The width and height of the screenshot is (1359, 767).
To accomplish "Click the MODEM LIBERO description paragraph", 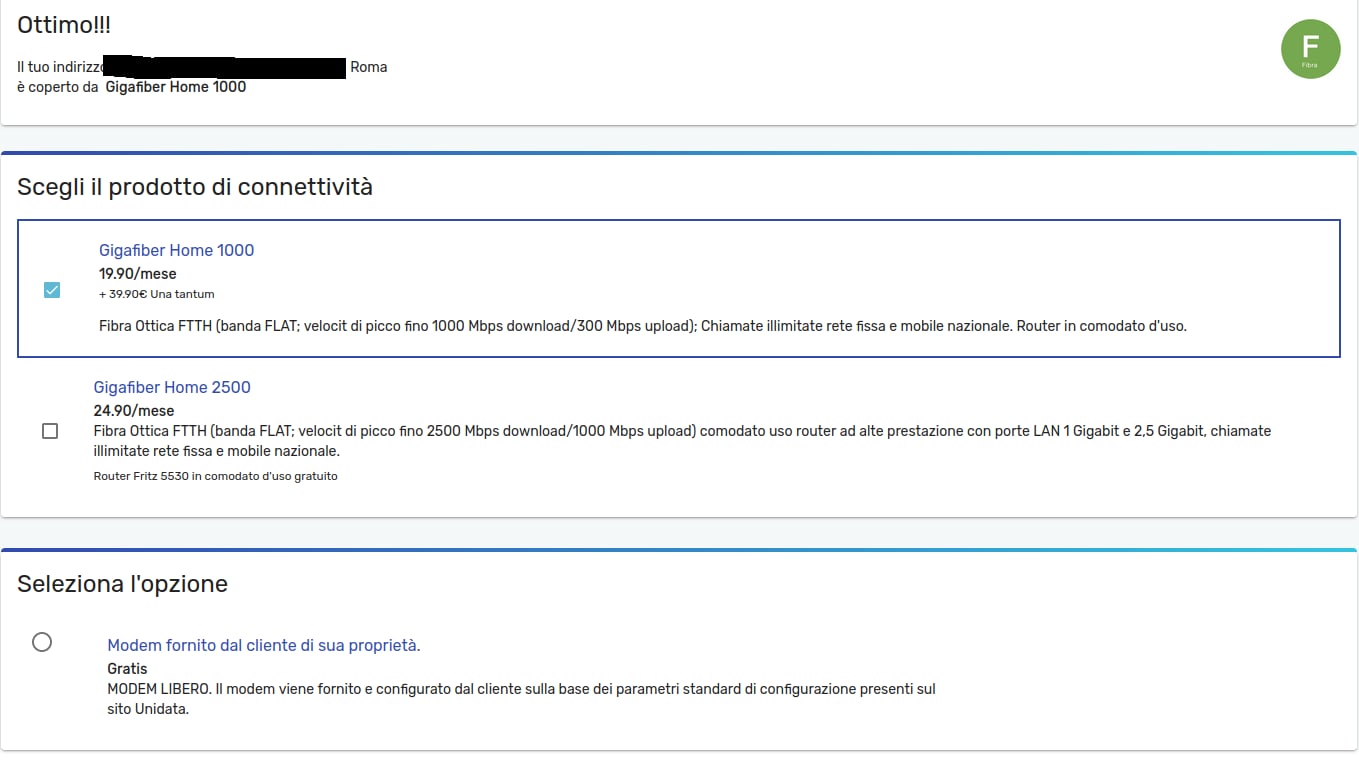I will (521, 699).
